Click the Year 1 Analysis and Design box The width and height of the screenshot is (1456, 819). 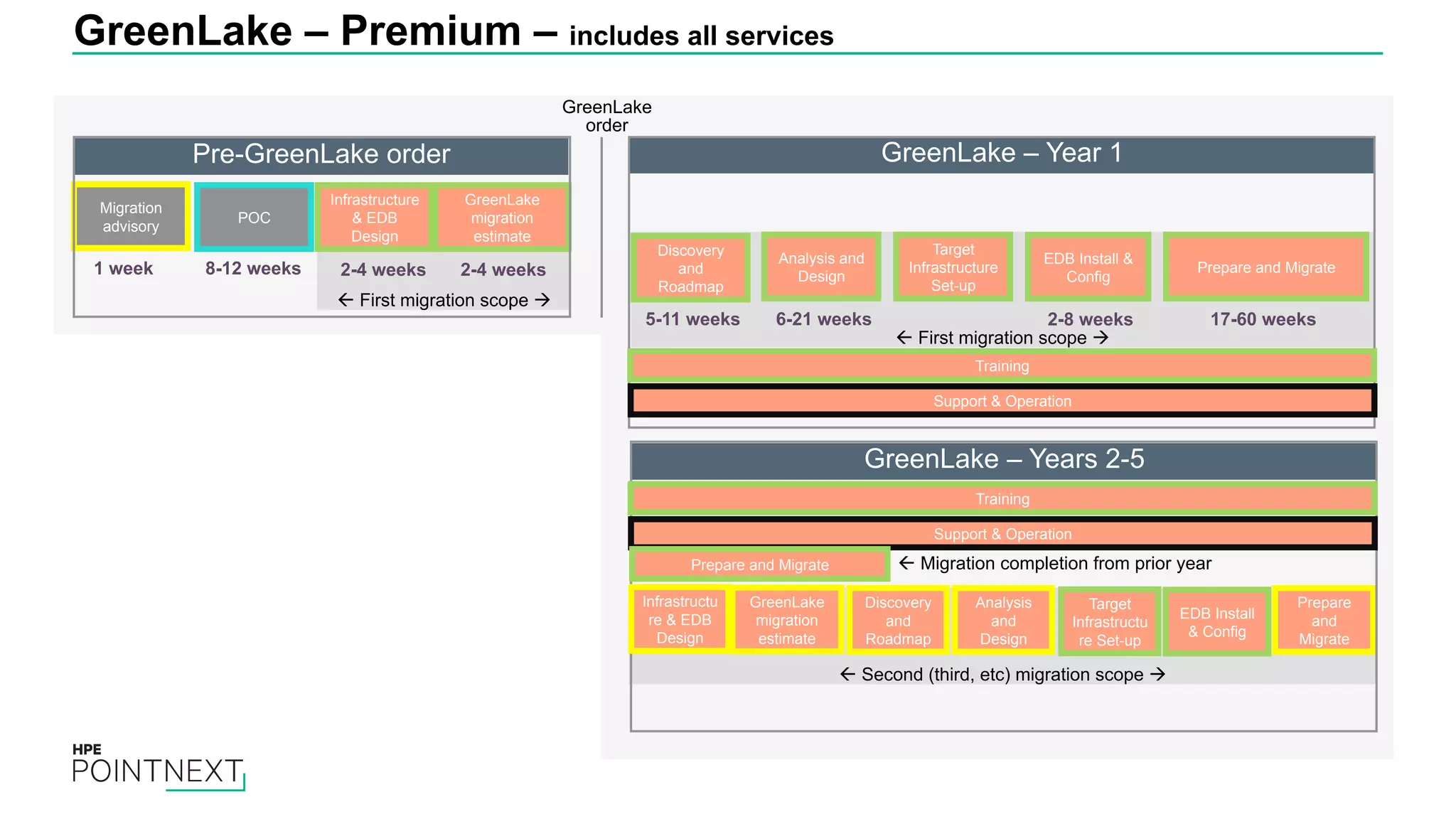[821, 267]
